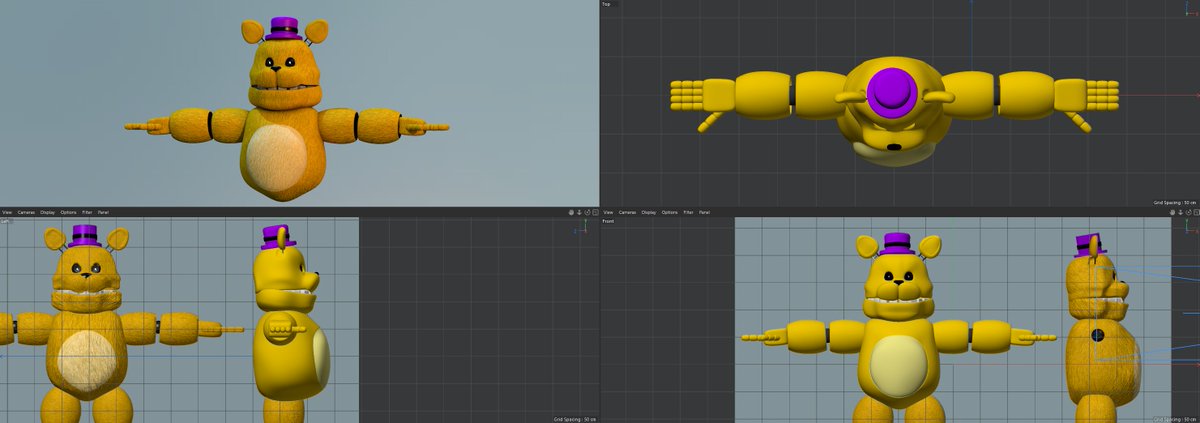Select purple hat disc in Top viewport
This screenshot has height=423, width=1200.
[x=891, y=93]
